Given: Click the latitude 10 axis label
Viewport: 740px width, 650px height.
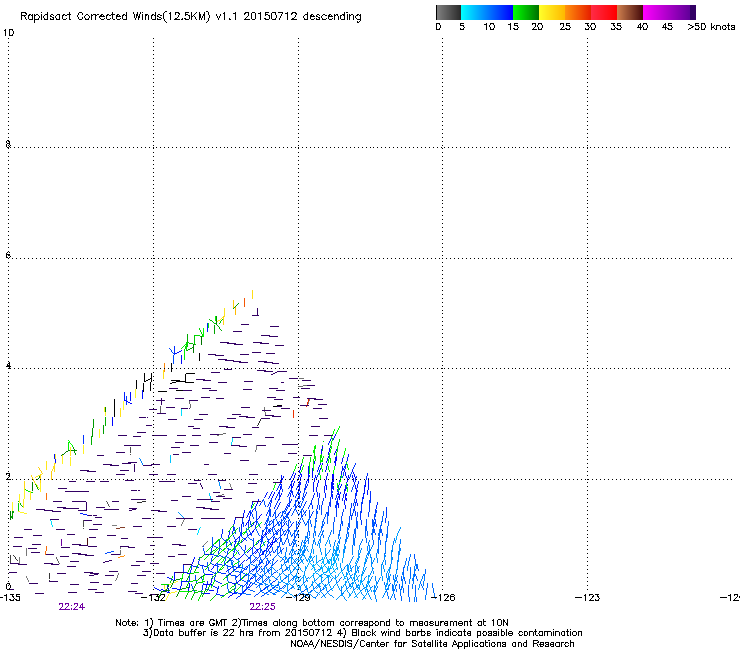Looking at the screenshot, I should point(8,33).
